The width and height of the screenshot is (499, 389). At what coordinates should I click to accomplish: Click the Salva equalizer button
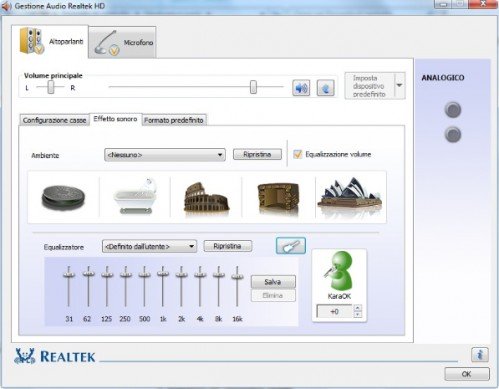click(273, 282)
